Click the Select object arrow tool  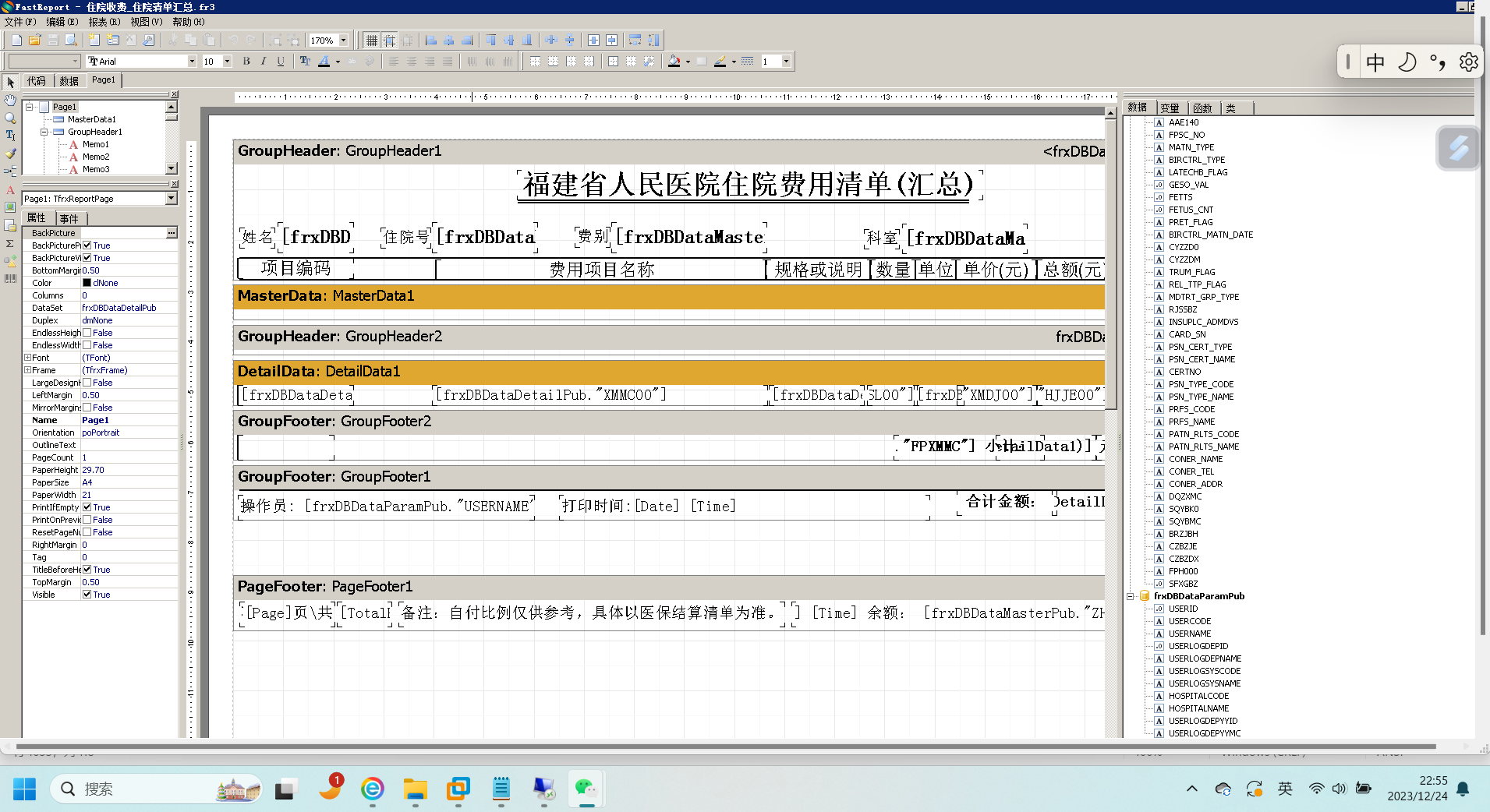[x=10, y=82]
